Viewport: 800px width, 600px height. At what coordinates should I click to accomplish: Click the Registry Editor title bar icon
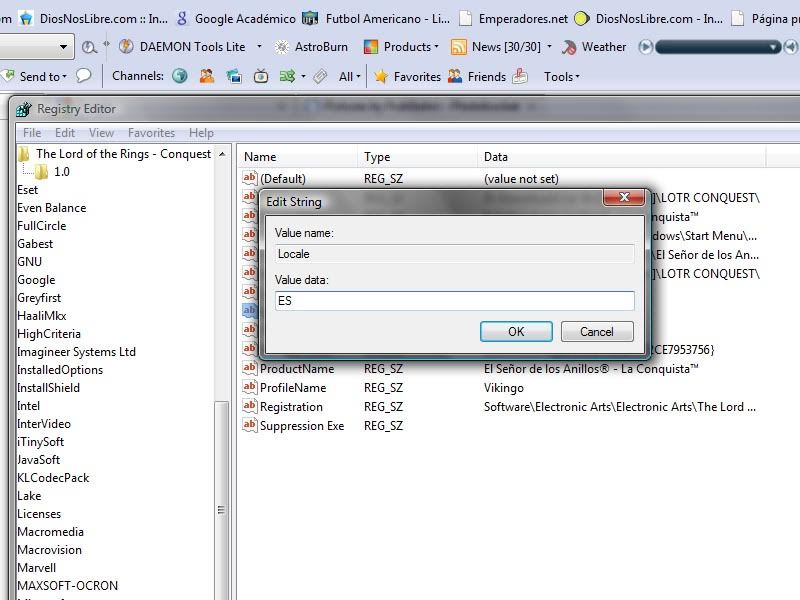pos(23,109)
